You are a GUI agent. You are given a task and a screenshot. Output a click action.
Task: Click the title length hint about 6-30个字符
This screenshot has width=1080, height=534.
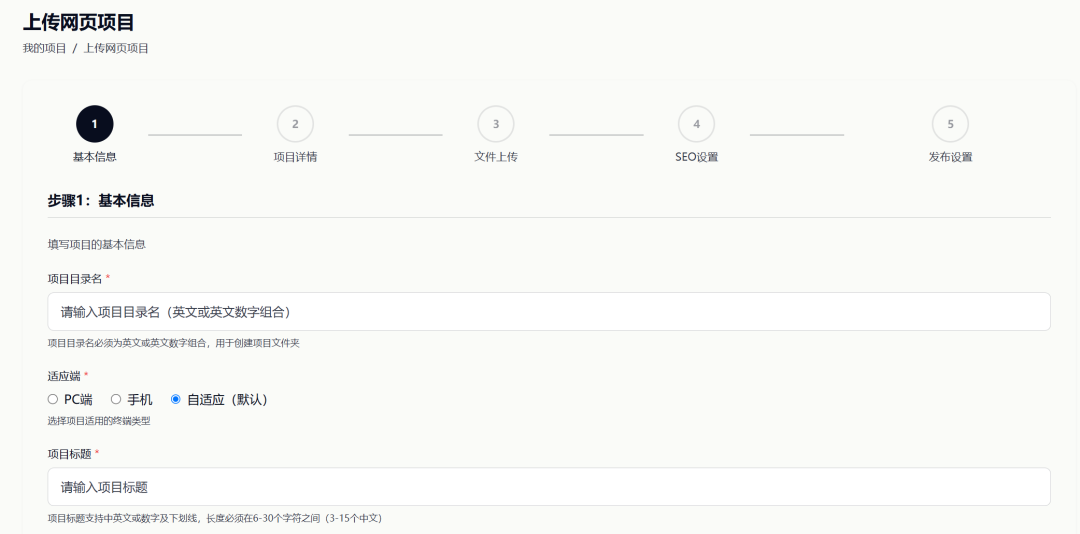(214, 518)
